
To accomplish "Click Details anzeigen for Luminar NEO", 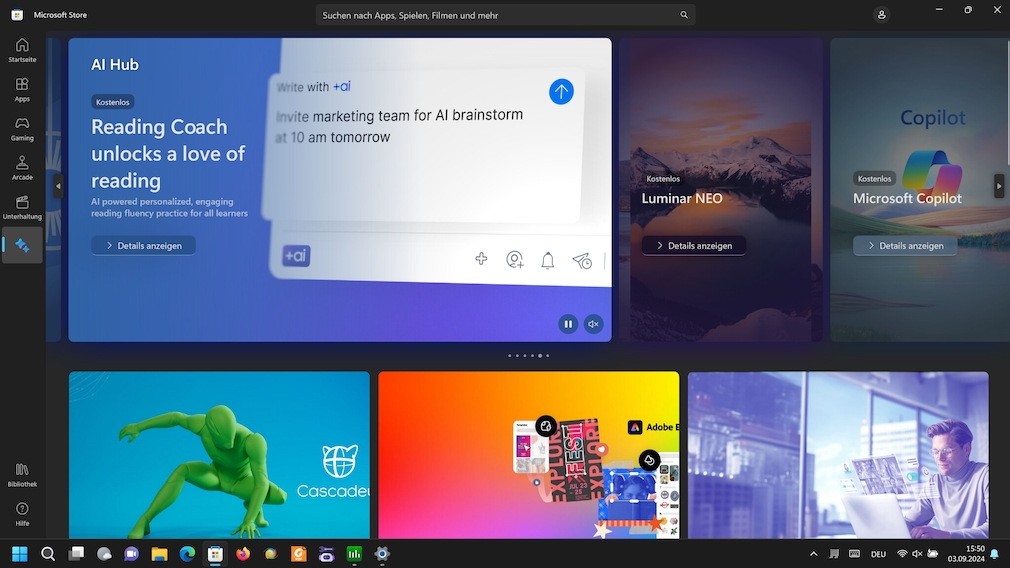I will pyautogui.click(x=694, y=245).
